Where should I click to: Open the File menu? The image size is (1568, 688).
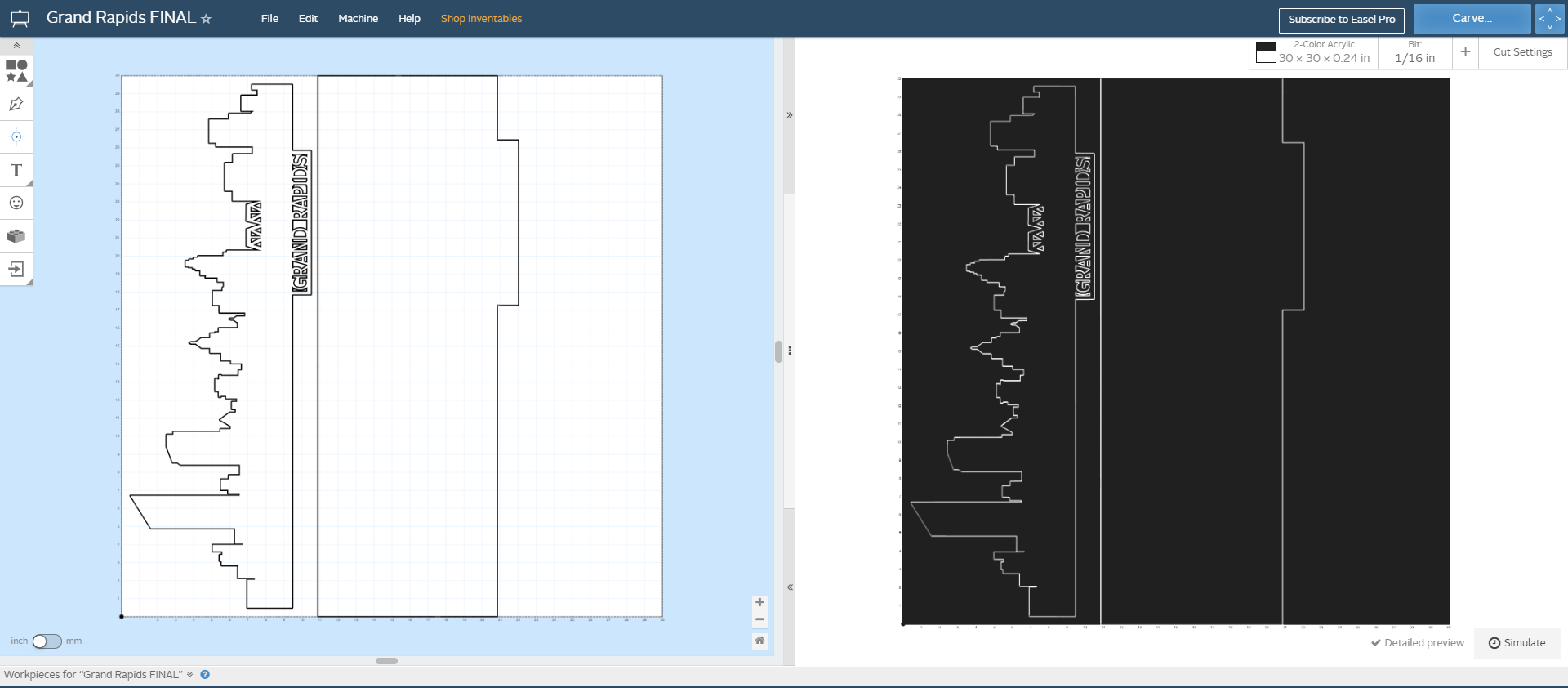269,19
